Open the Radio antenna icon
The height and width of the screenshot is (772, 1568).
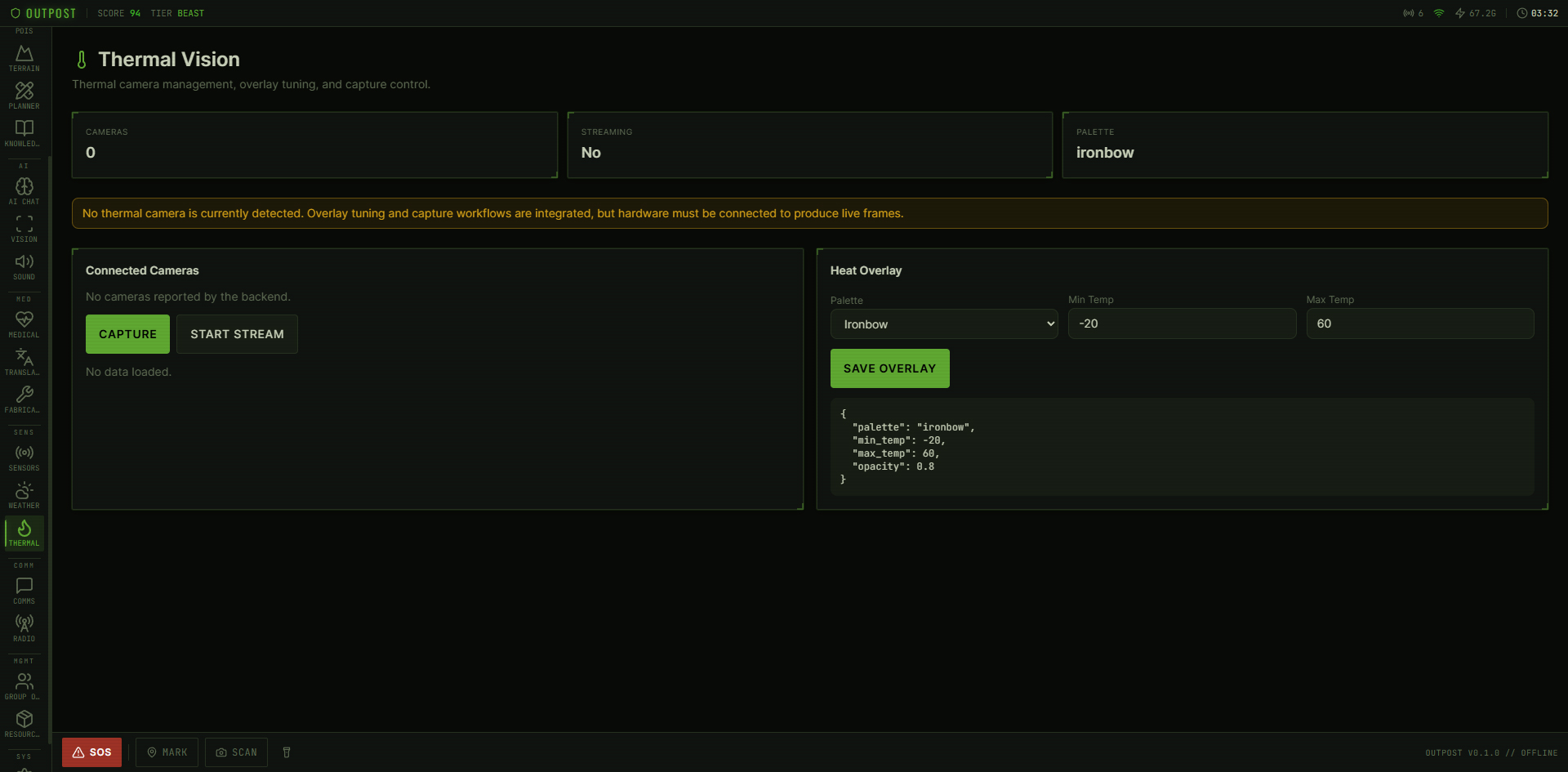[24, 627]
